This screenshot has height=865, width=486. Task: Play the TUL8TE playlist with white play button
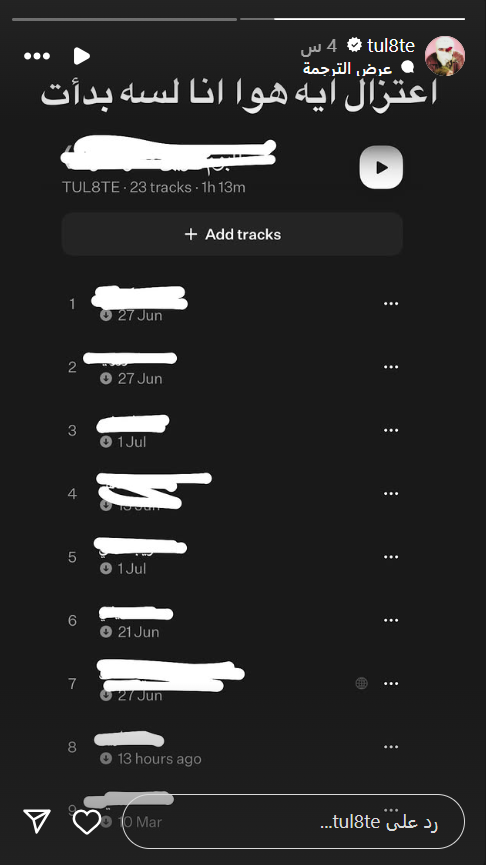click(x=381, y=167)
